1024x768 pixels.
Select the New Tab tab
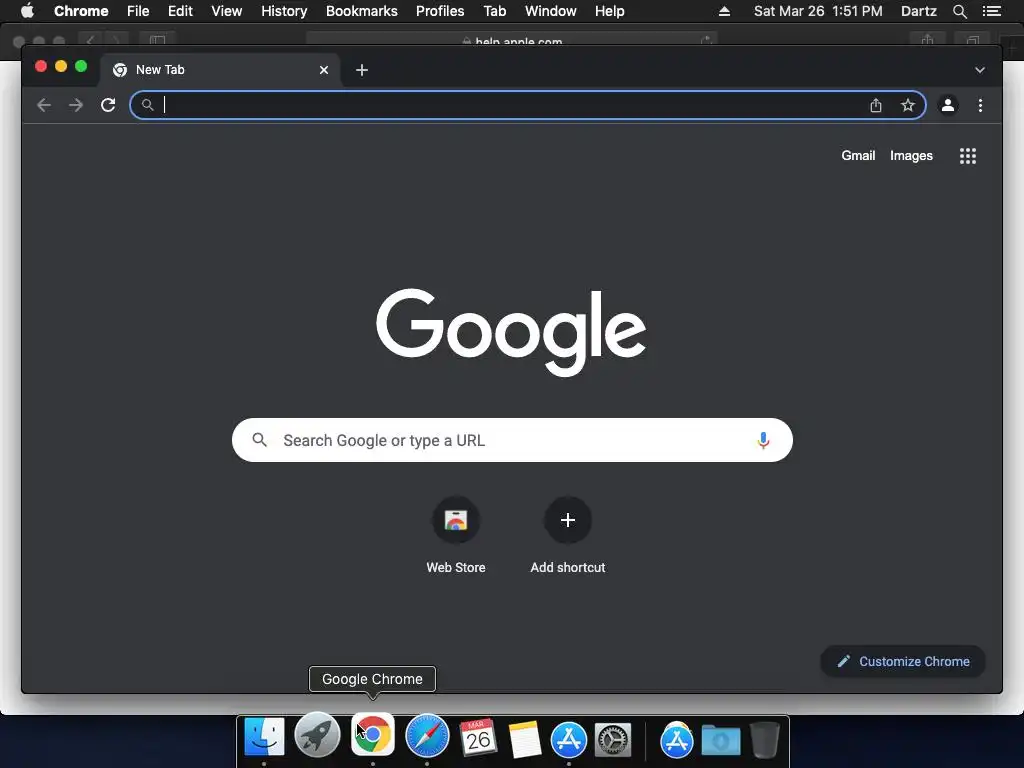click(x=220, y=70)
